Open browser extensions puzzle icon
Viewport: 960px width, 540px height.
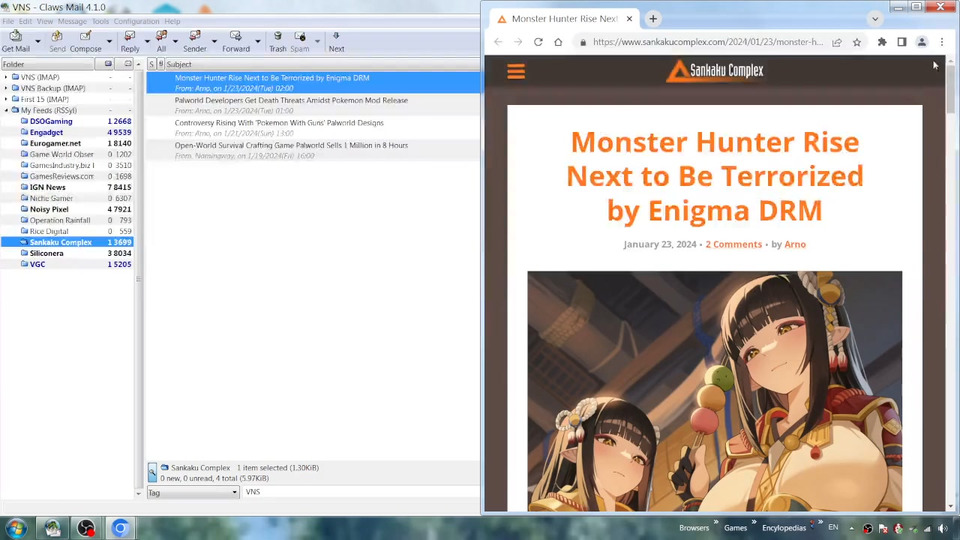tap(882, 42)
